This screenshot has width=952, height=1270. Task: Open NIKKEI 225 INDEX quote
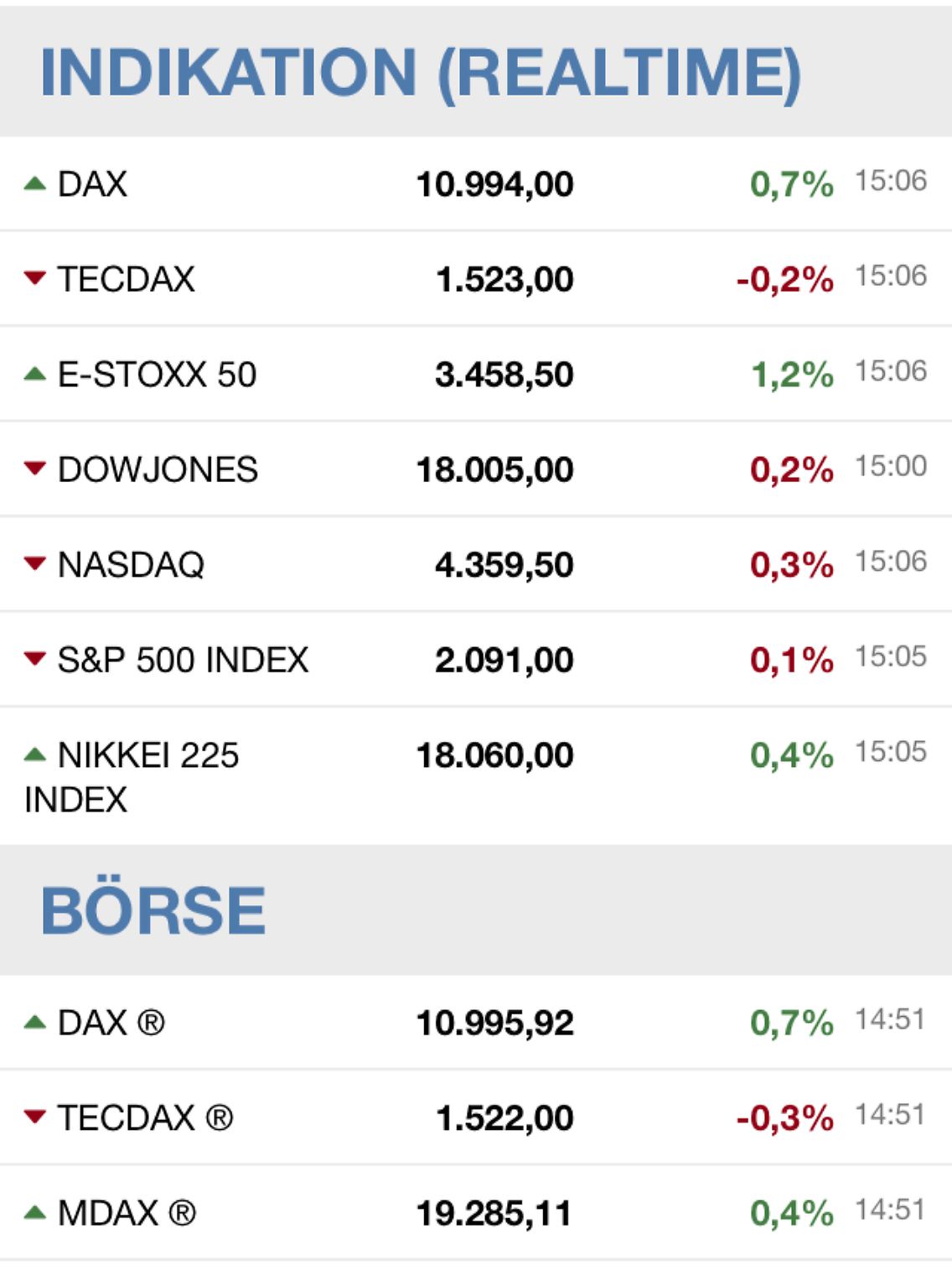pyautogui.click(x=147, y=756)
